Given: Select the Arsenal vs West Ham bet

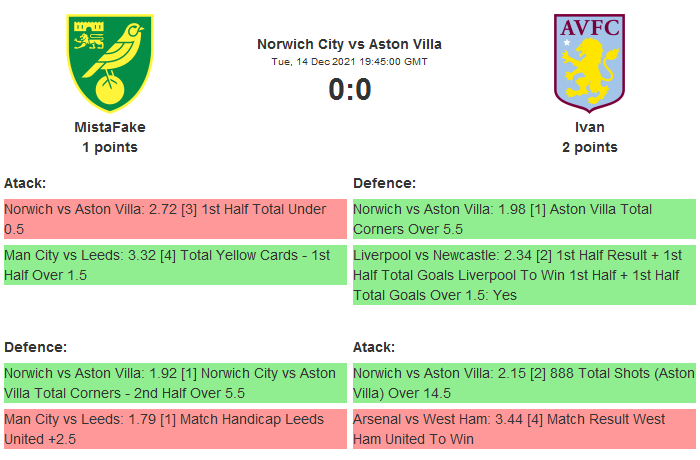Looking at the screenshot, I should pos(524,429).
